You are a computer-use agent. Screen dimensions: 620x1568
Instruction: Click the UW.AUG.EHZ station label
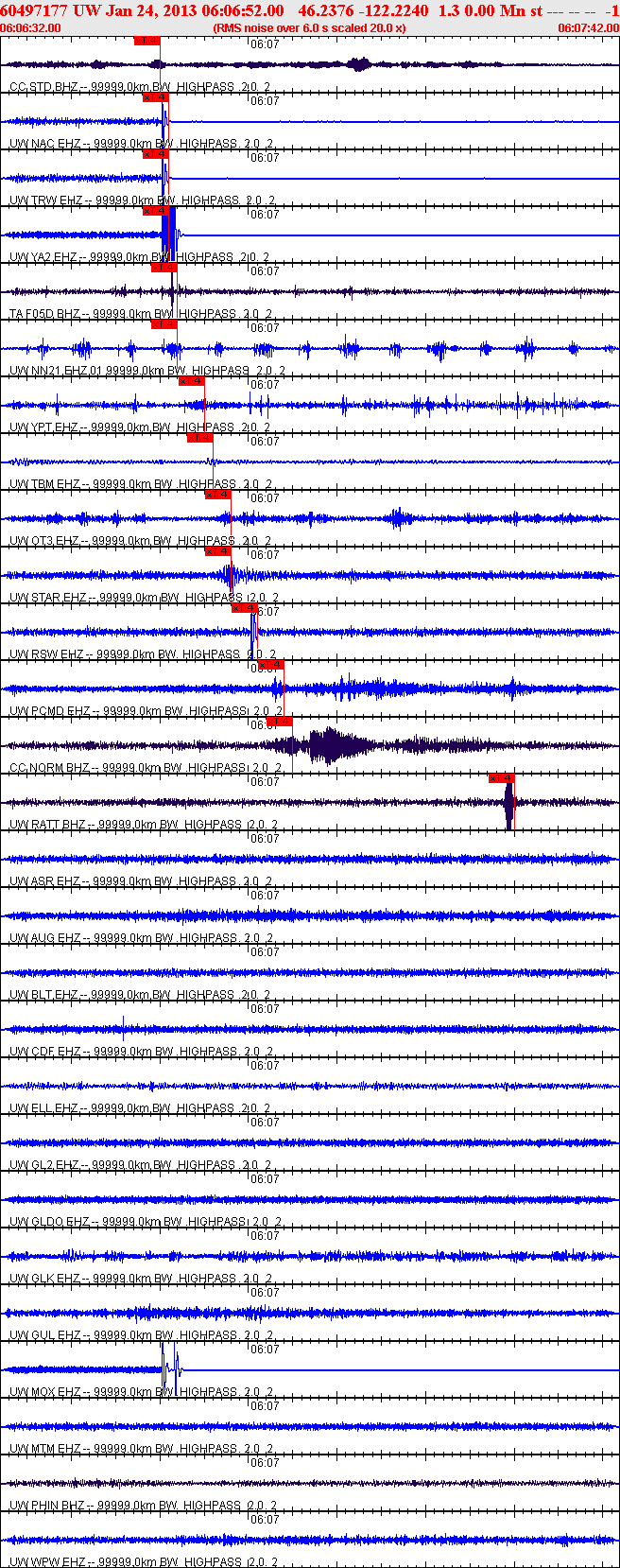[x=142, y=938]
